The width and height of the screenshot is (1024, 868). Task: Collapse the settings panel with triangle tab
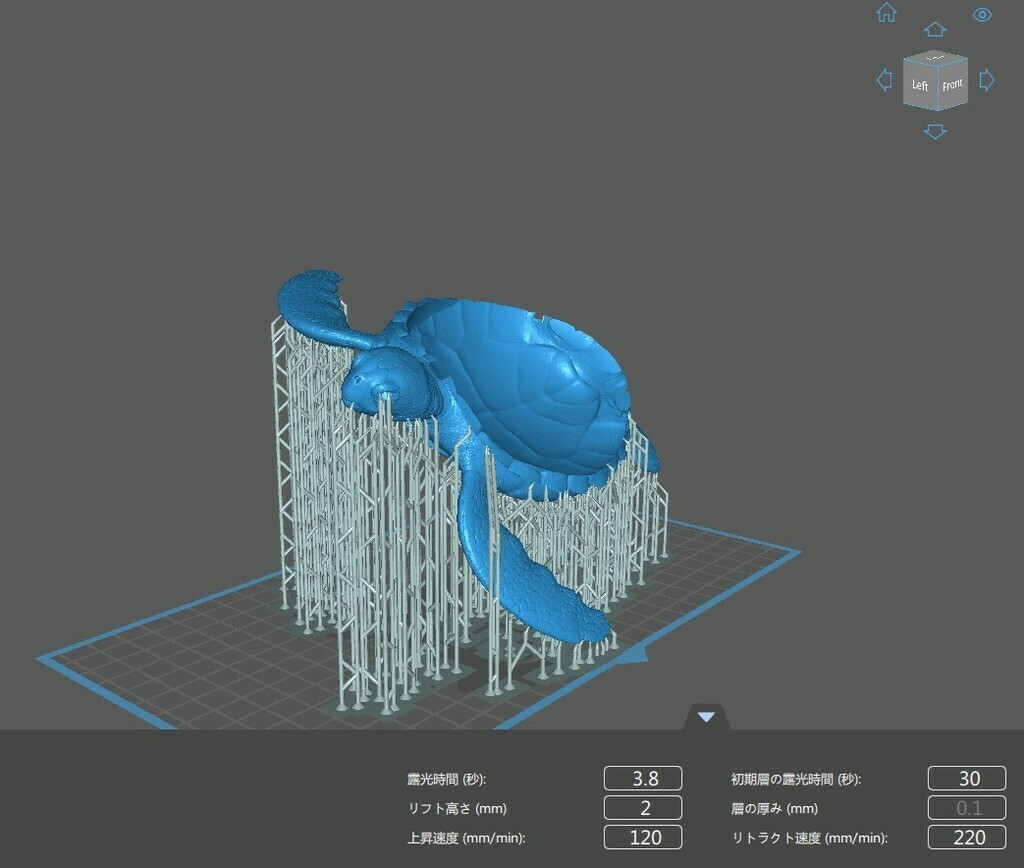click(705, 717)
